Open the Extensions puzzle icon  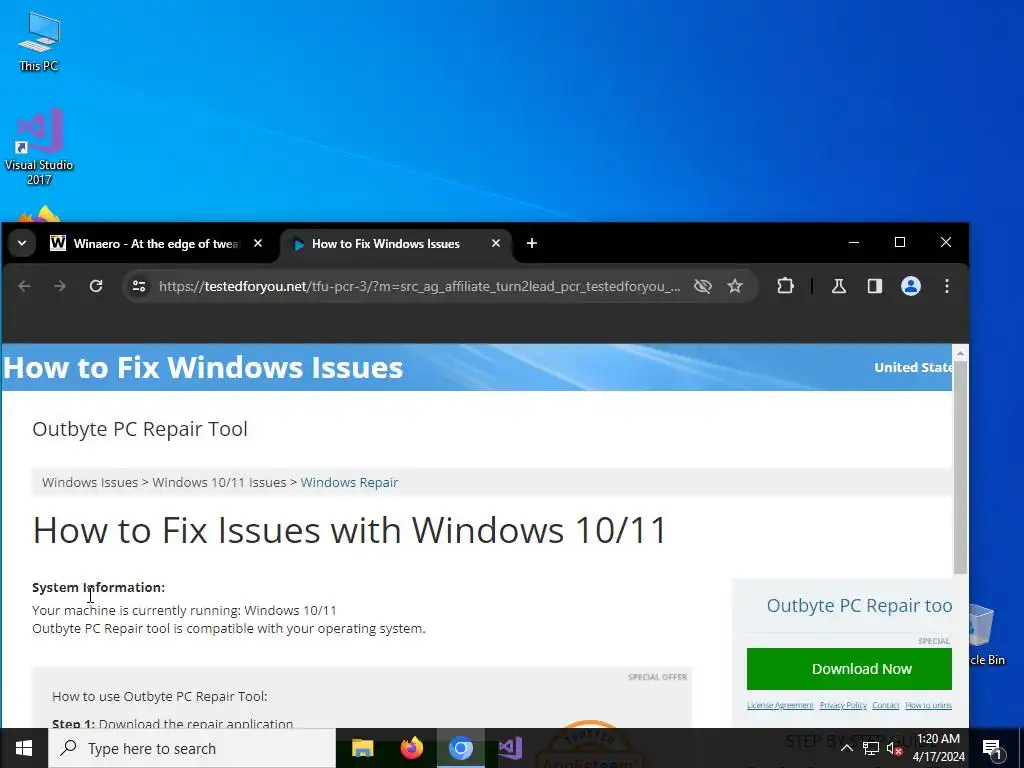tap(786, 286)
